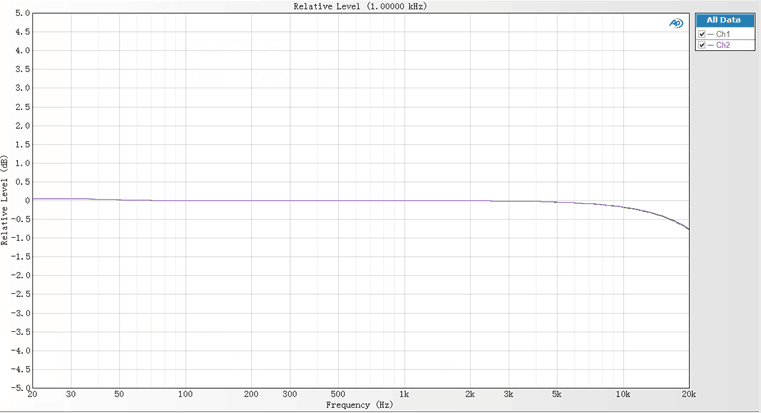Click the 20k tick on frequency axis

[x=687, y=395]
